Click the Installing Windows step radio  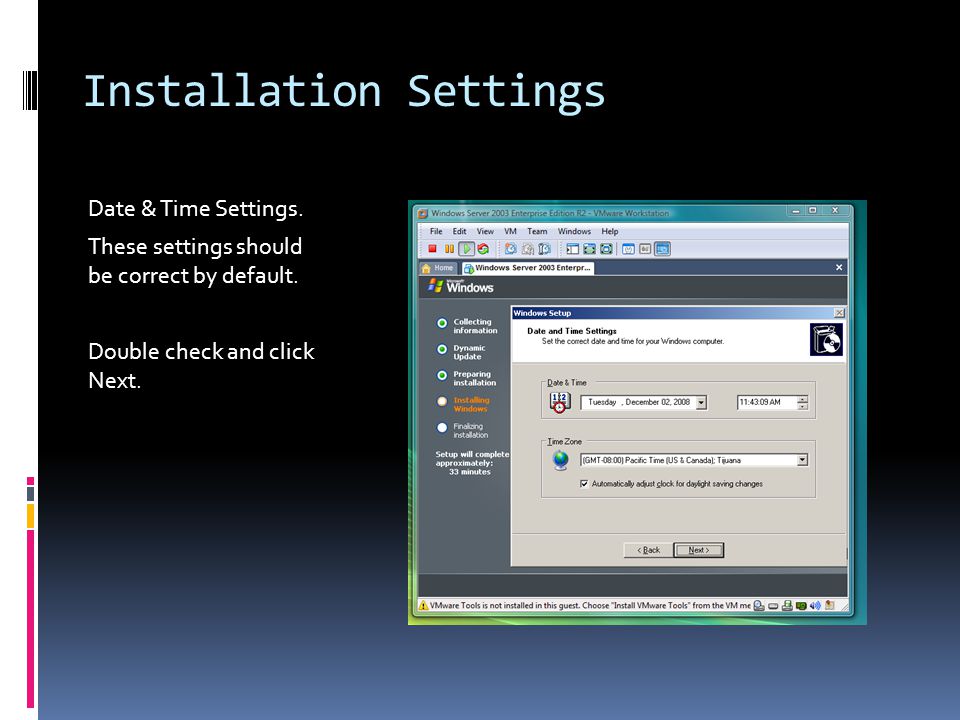click(442, 402)
